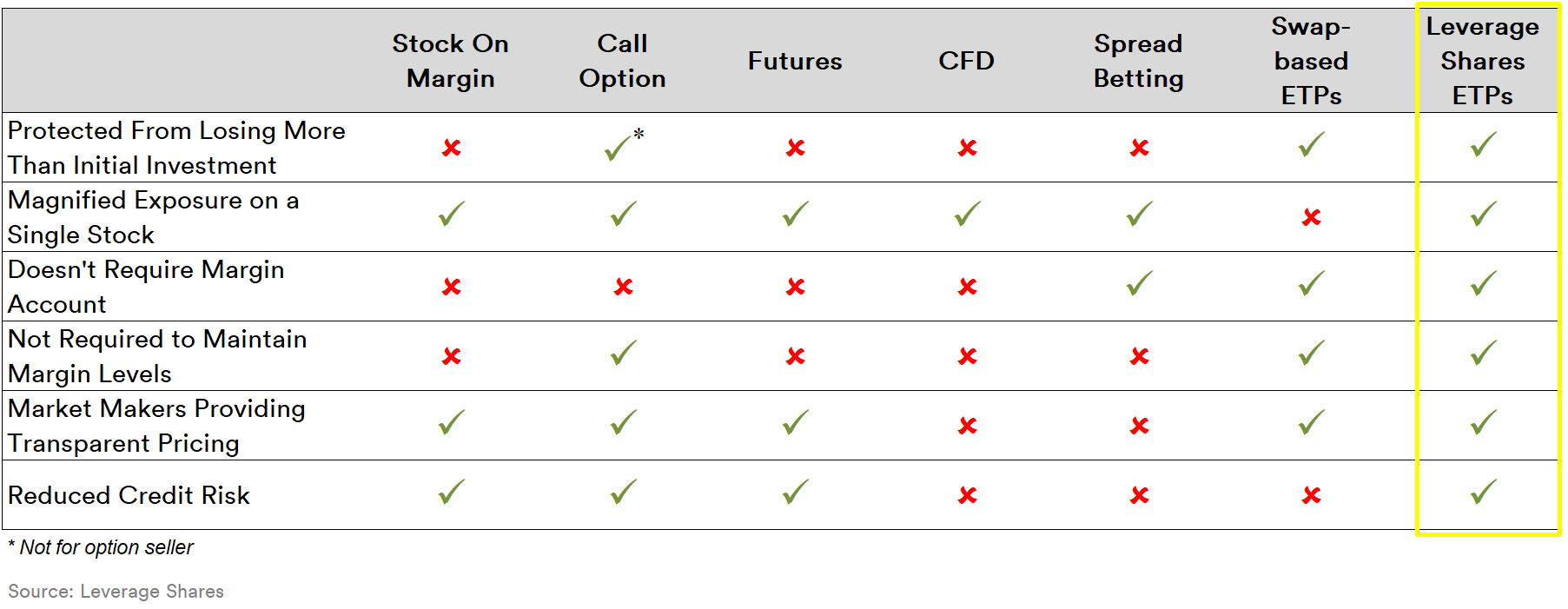Click the Reduced Credit Risk row label
Viewport: 1568px width, 609px height.
coord(129,495)
